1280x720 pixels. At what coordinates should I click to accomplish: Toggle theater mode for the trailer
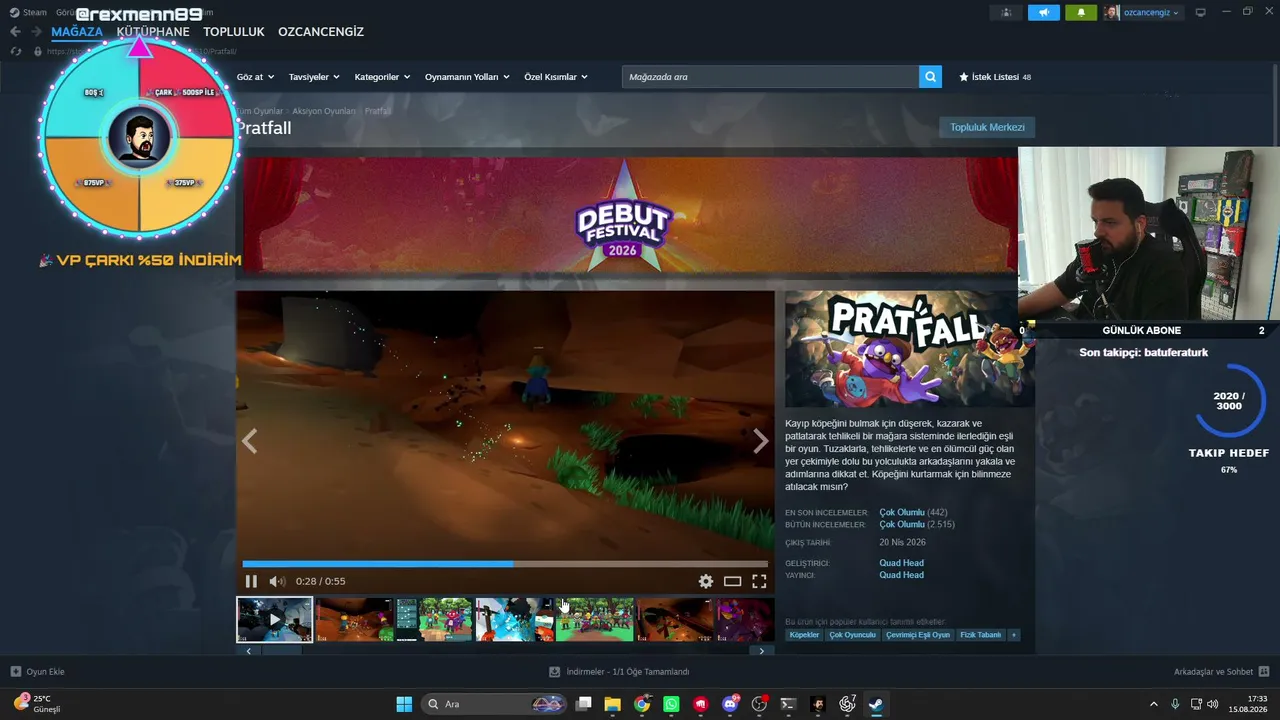pyautogui.click(x=732, y=581)
